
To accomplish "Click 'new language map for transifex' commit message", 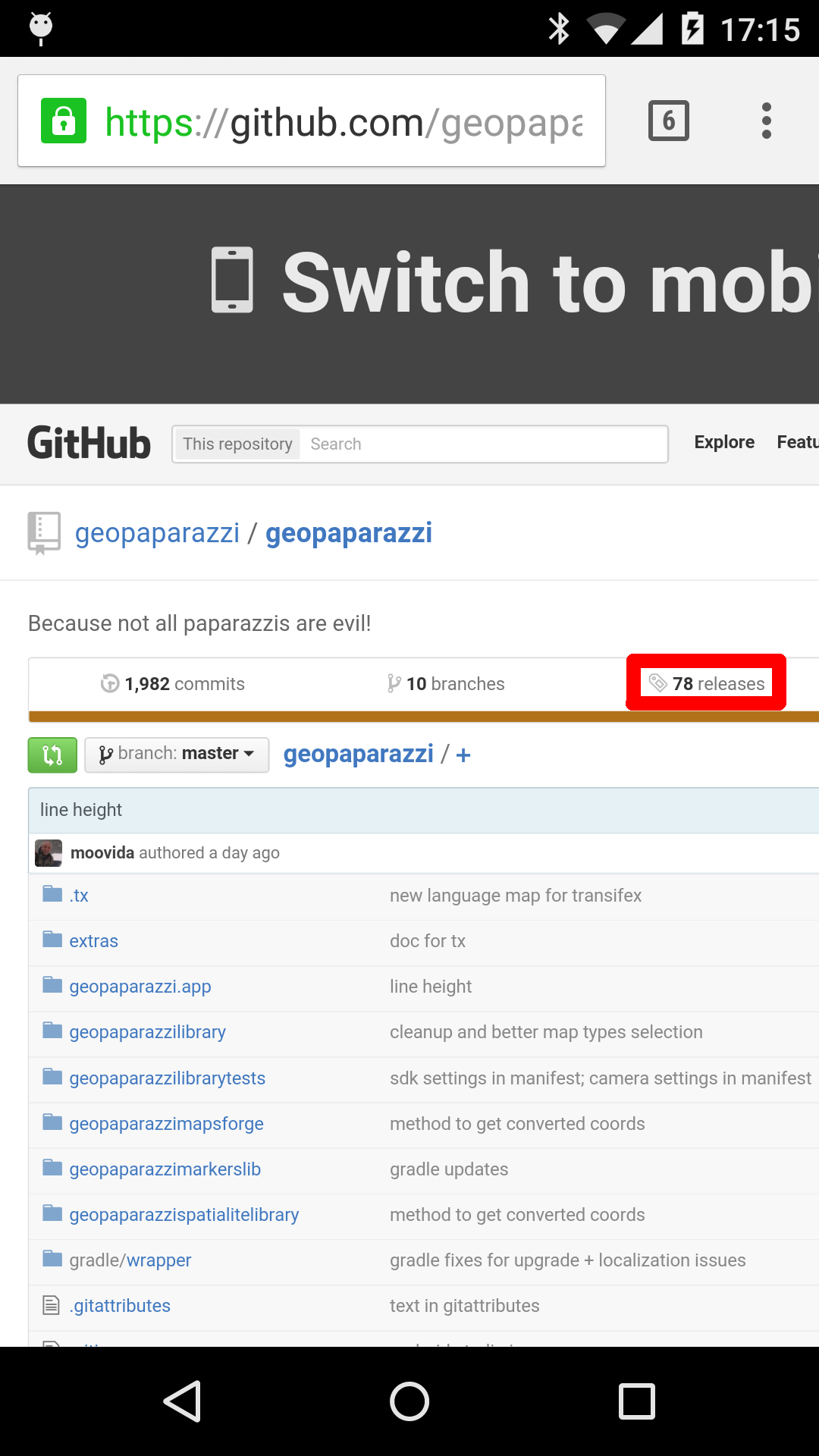I will pyautogui.click(x=516, y=896).
